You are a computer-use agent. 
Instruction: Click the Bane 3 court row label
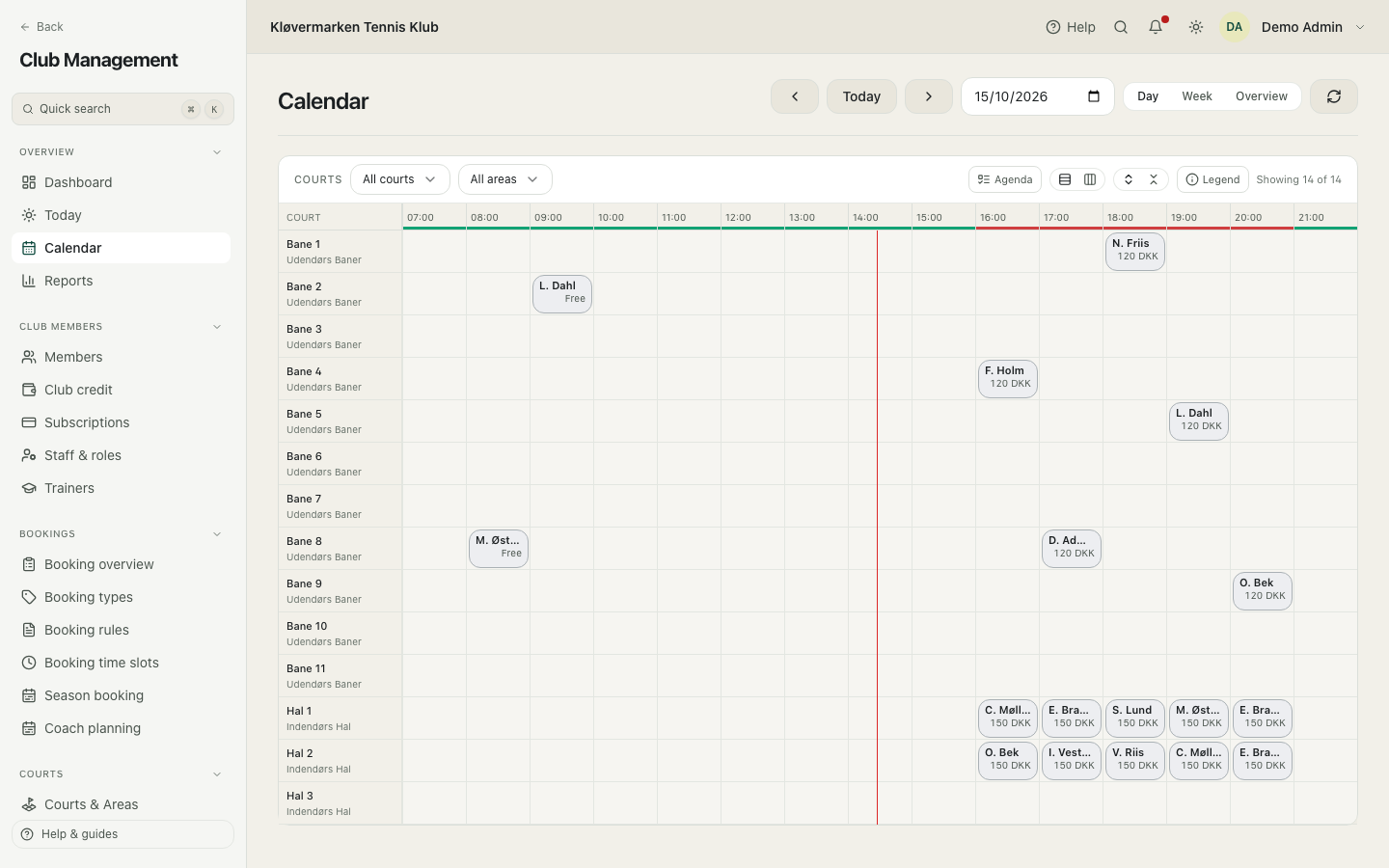tap(340, 337)
